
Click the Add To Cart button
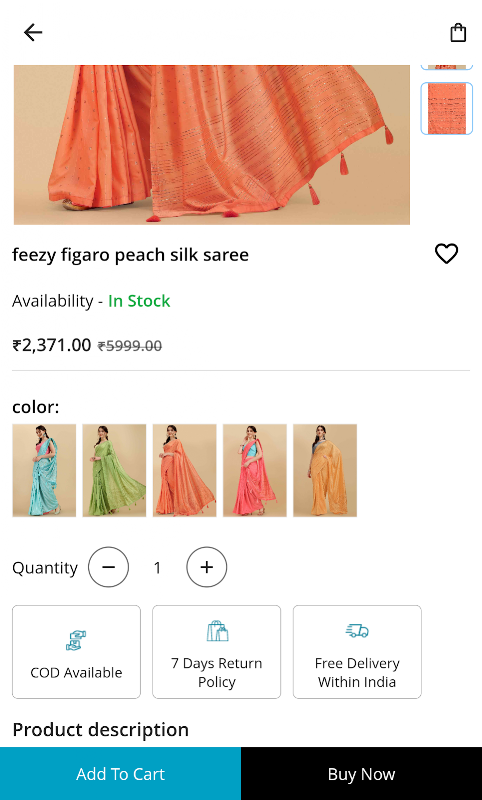(120, 774)
